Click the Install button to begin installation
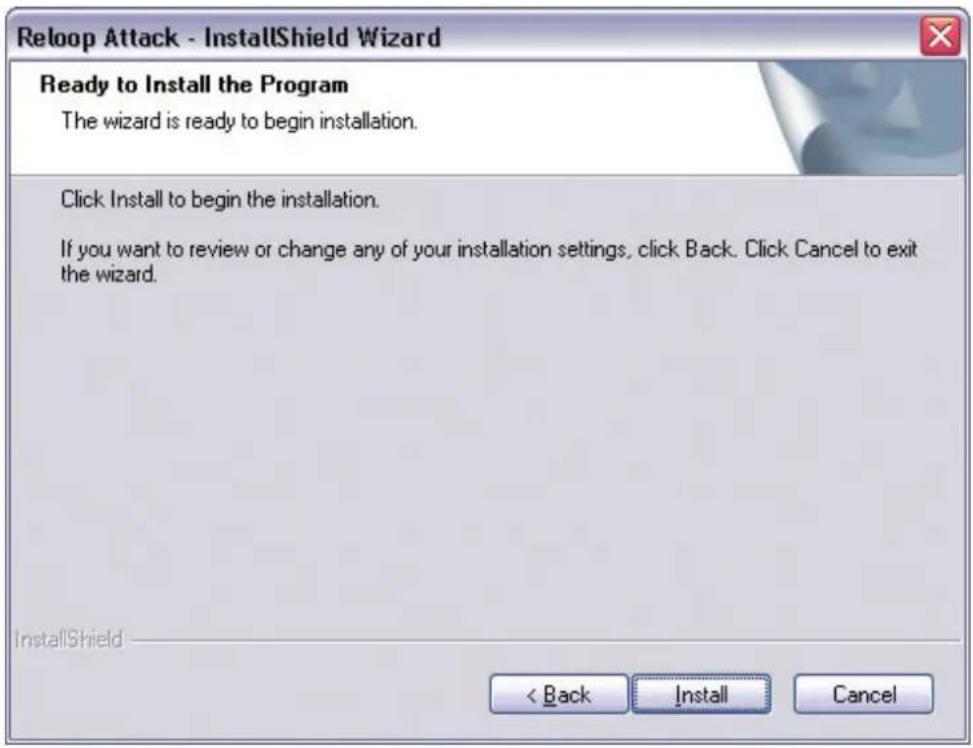 701,694
